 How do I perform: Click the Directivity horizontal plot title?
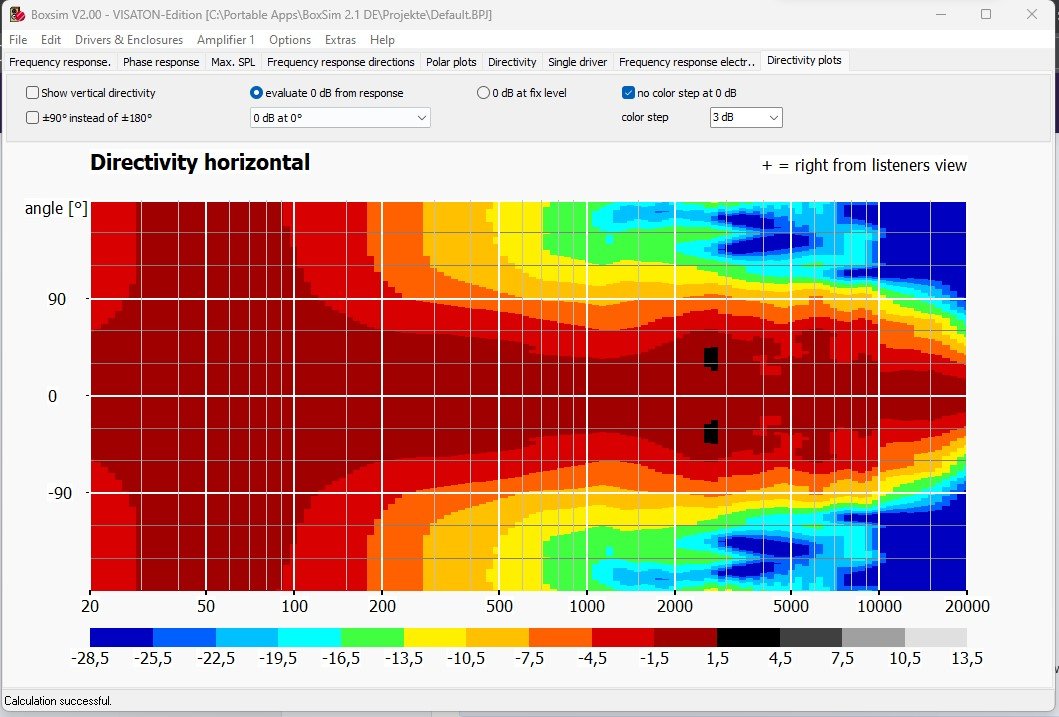pos(200,163)
